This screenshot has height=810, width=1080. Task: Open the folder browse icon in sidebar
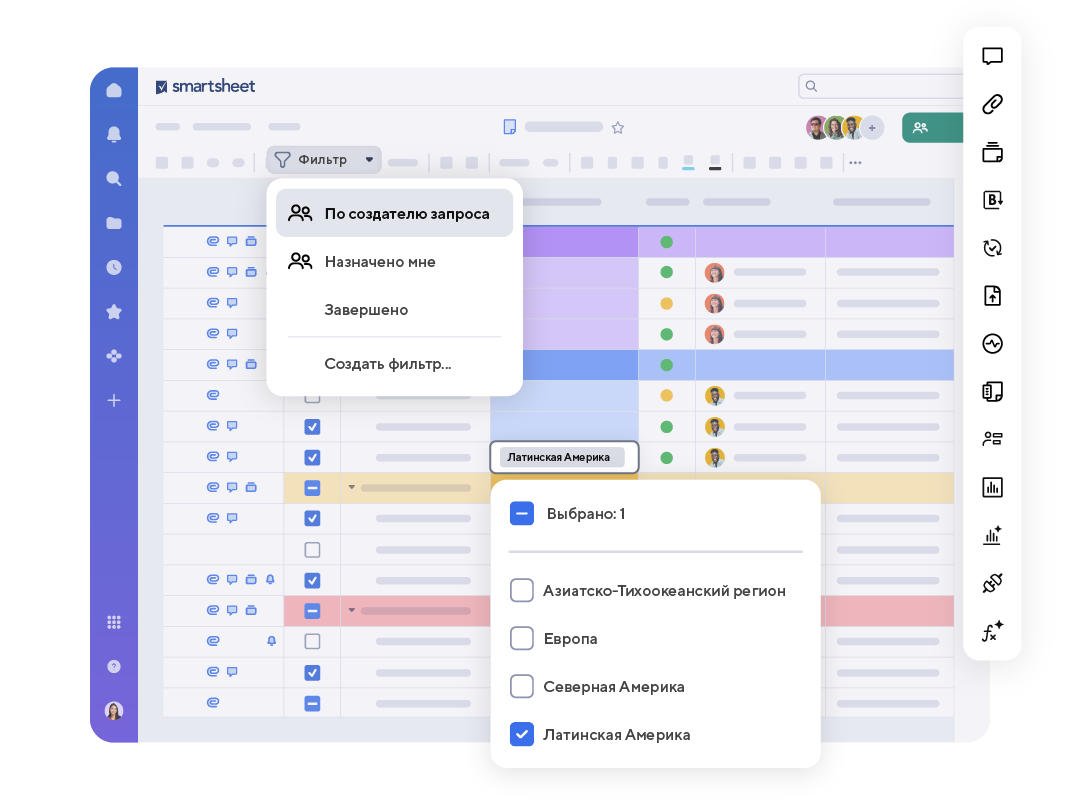pyautogui.click(x=114, y=223)
